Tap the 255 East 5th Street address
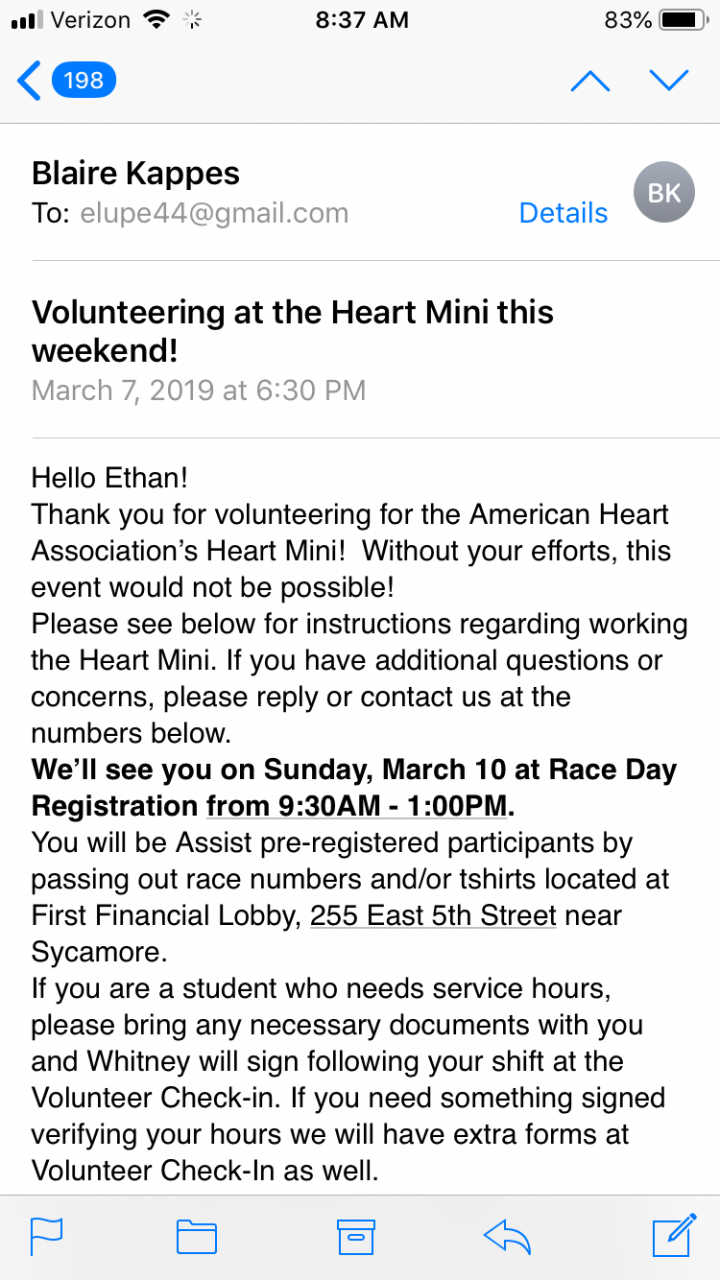This screenshot has height=1280, width=720. (x=433, y=915)
